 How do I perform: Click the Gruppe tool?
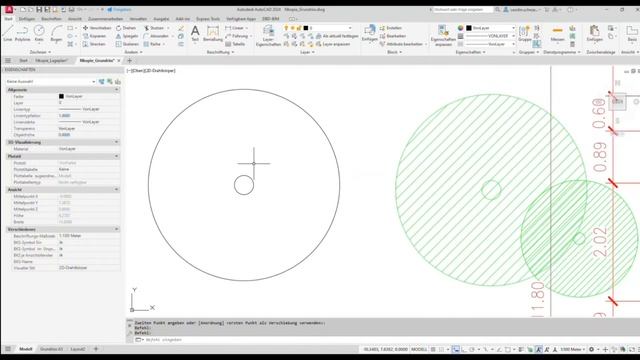click(524, 33)
